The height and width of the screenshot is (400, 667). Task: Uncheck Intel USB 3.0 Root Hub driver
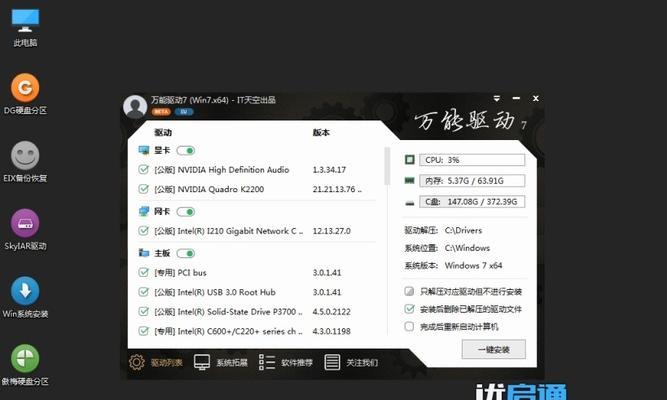144,292
